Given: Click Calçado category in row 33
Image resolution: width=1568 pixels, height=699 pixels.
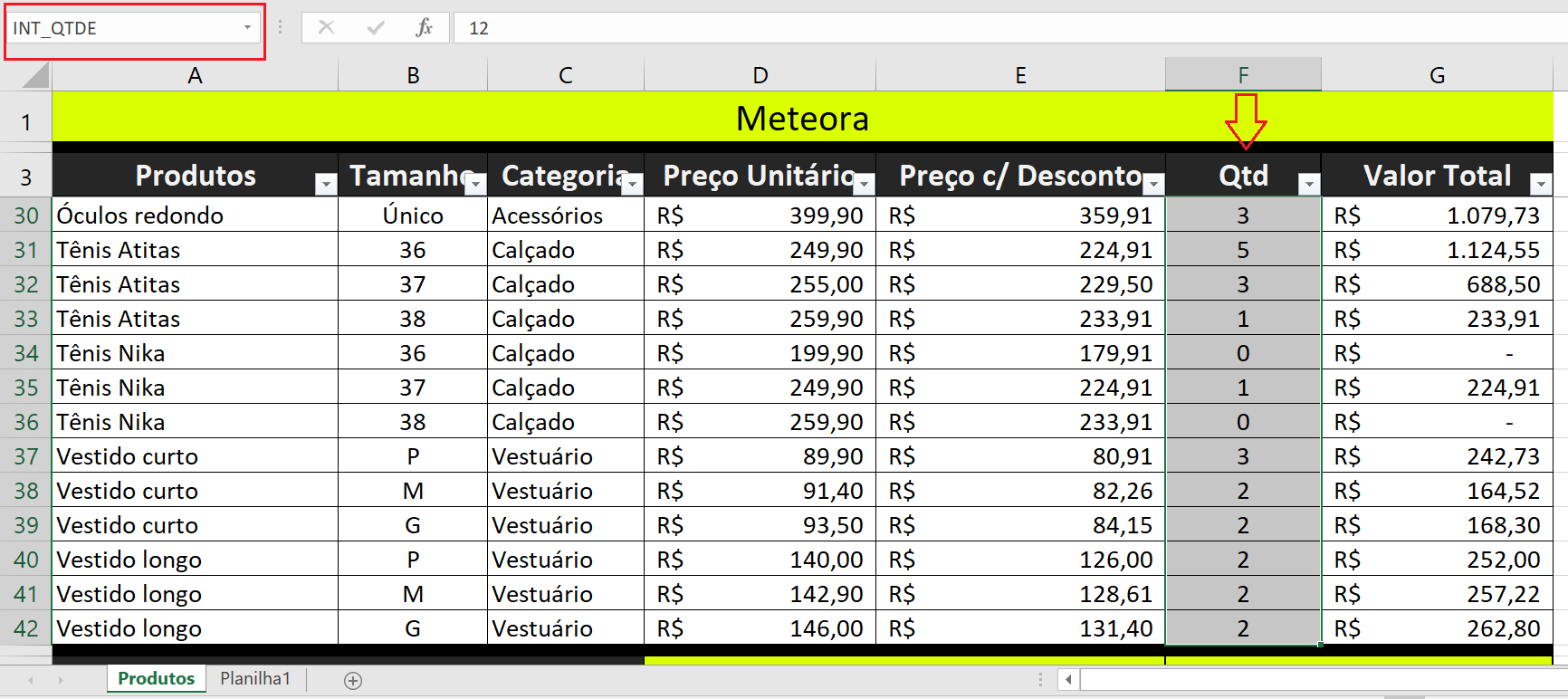Looking at the screenshot, I should [x=566, y=319].
